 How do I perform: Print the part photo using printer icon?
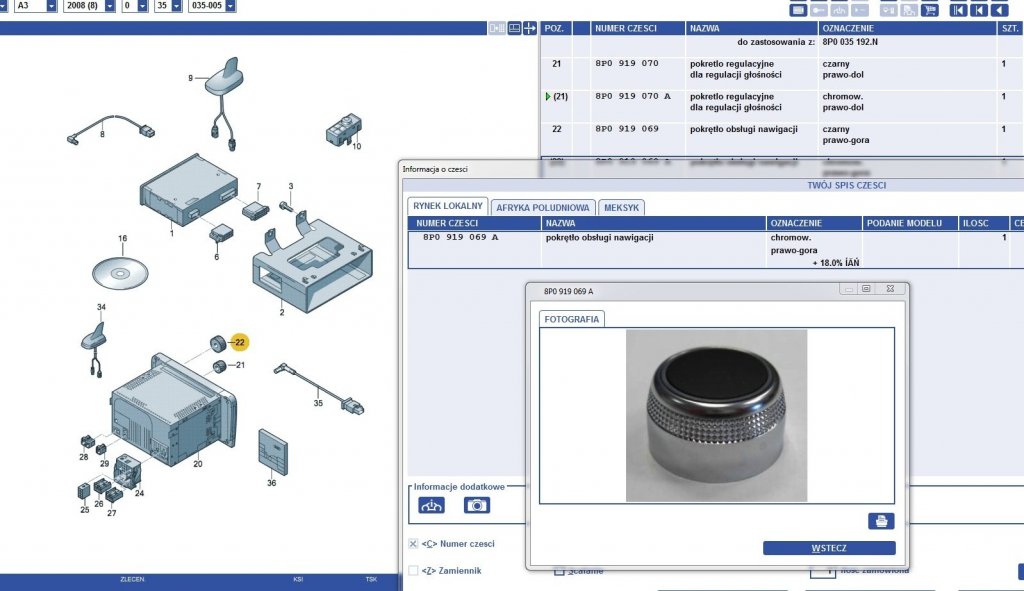pos(881,520)
